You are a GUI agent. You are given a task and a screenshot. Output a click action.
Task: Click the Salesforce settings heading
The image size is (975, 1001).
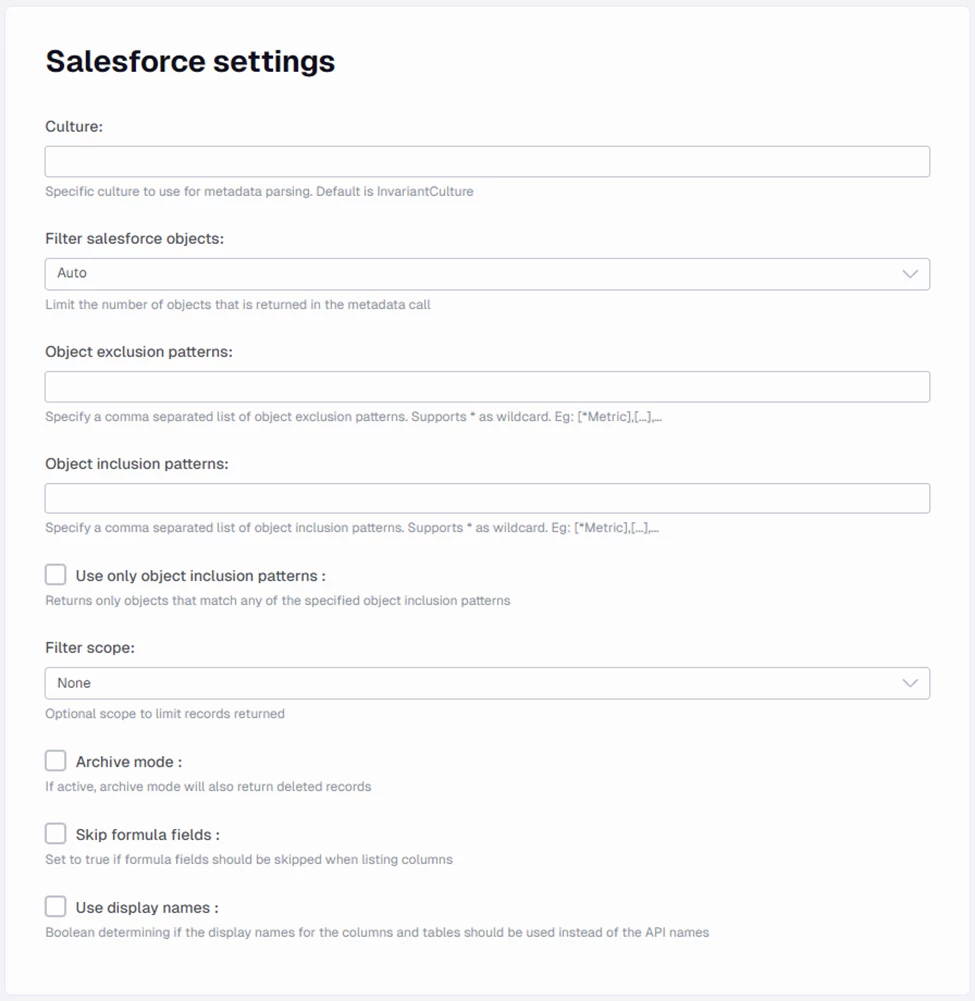[x=190, y=61]
